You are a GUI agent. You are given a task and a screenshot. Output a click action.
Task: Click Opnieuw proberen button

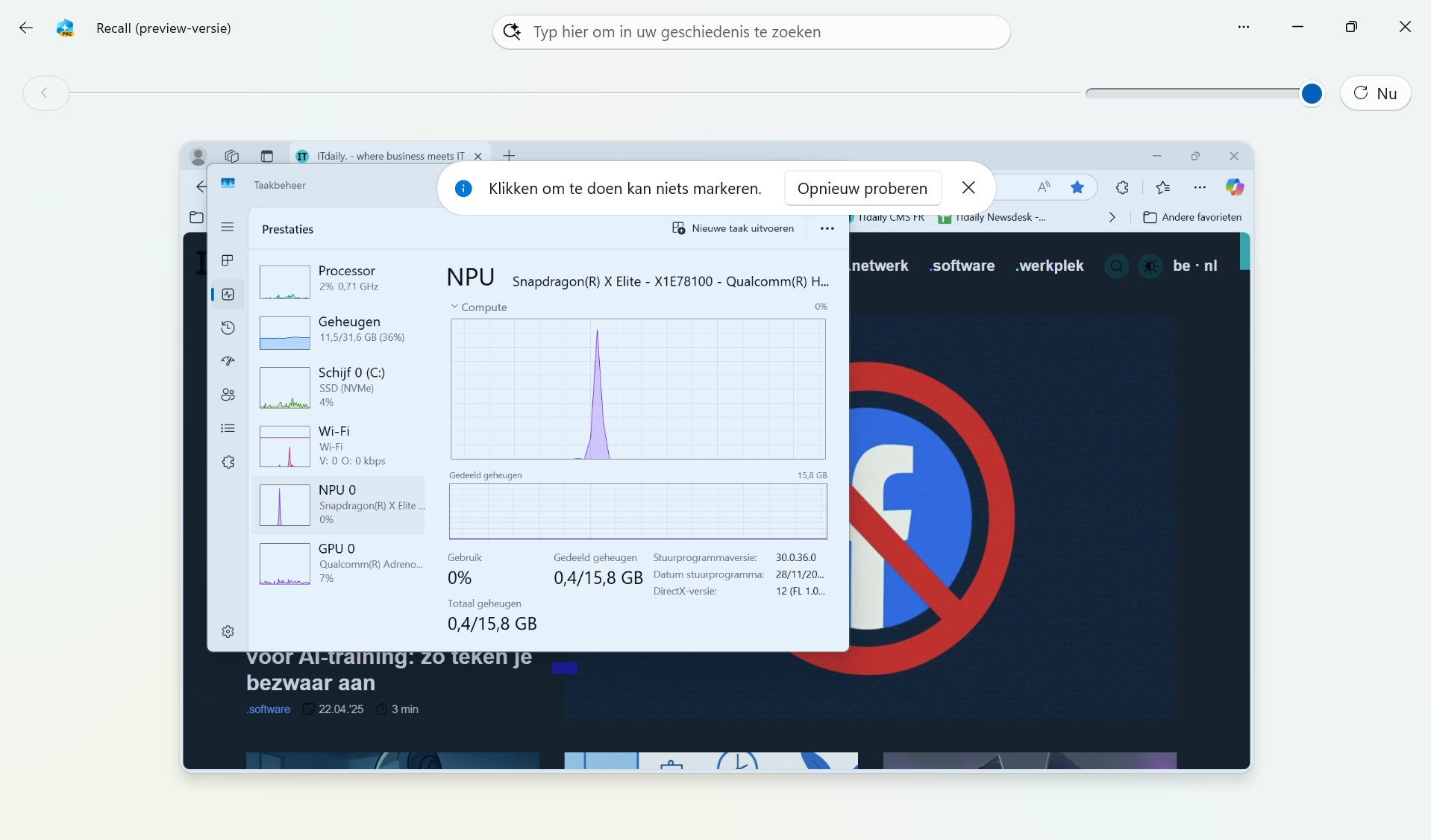(x=862, y=189)
